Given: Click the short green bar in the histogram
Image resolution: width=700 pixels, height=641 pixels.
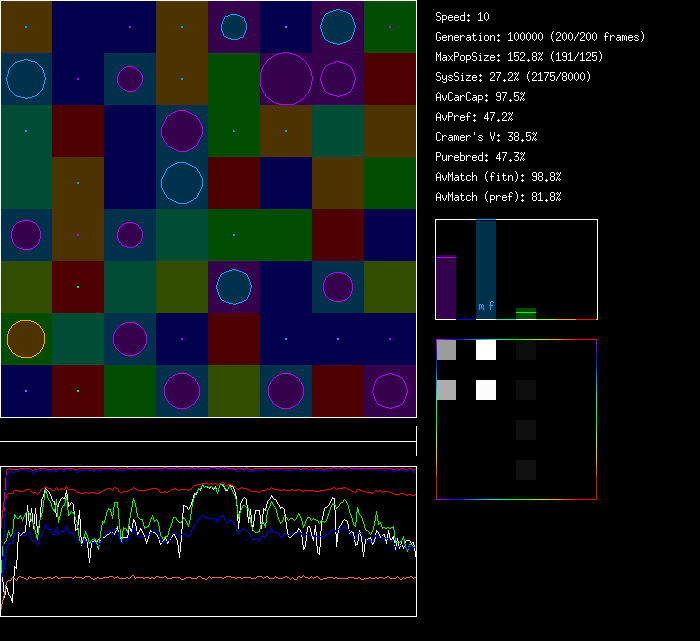Looking at the screenshot, I should click(526, 313).
